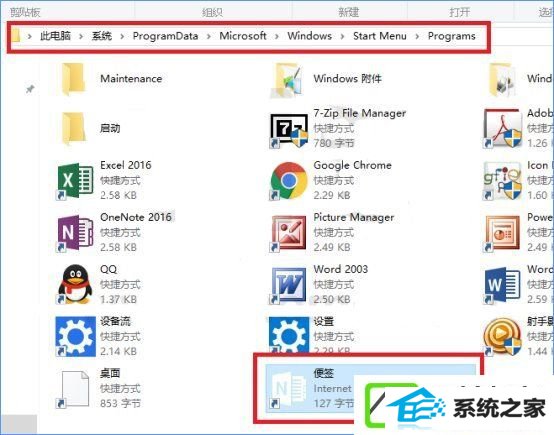Open the 启动 folder
This screenshot has width=554, height=435.
73,129
